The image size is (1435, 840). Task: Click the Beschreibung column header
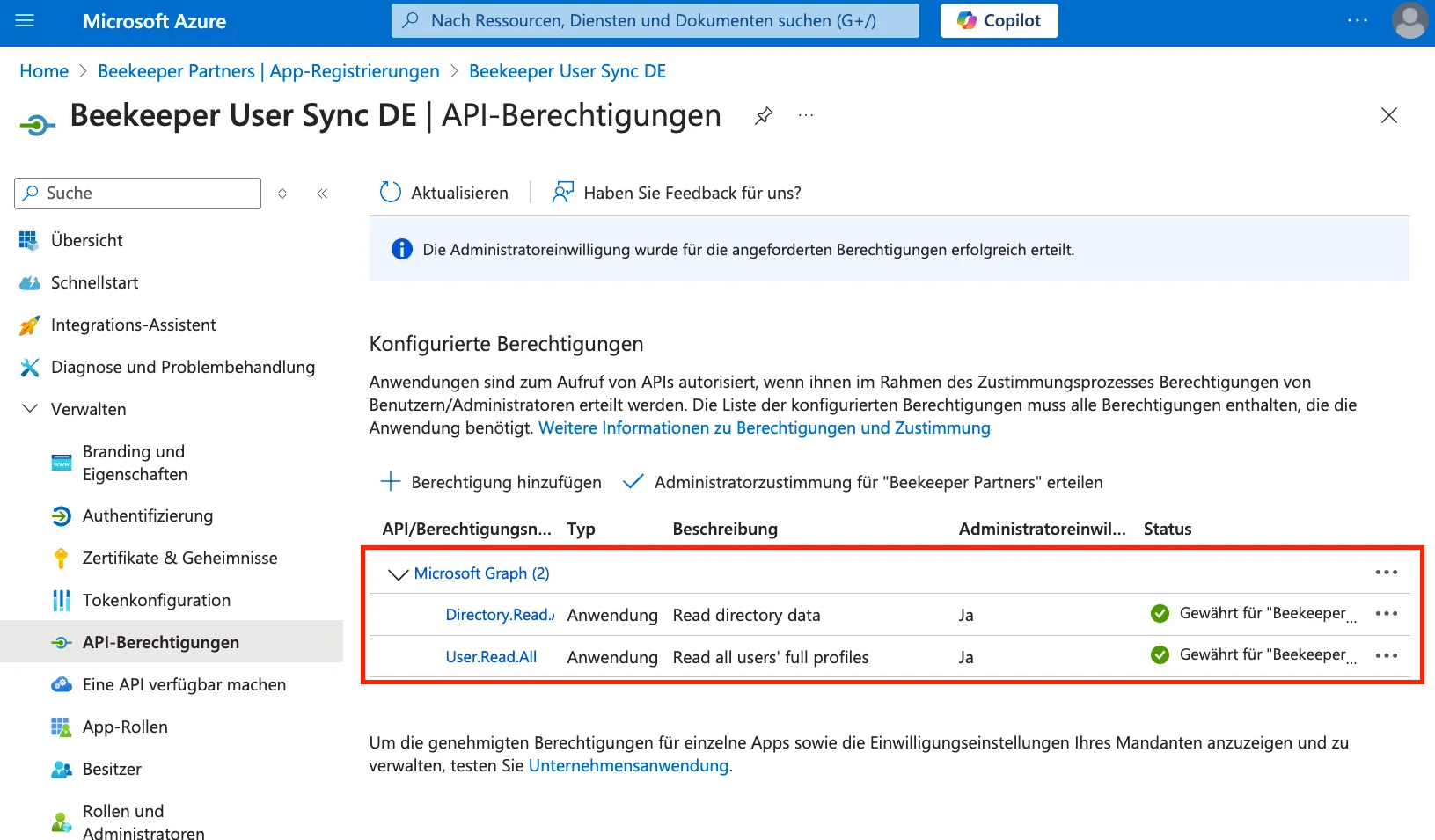(725, 529)
